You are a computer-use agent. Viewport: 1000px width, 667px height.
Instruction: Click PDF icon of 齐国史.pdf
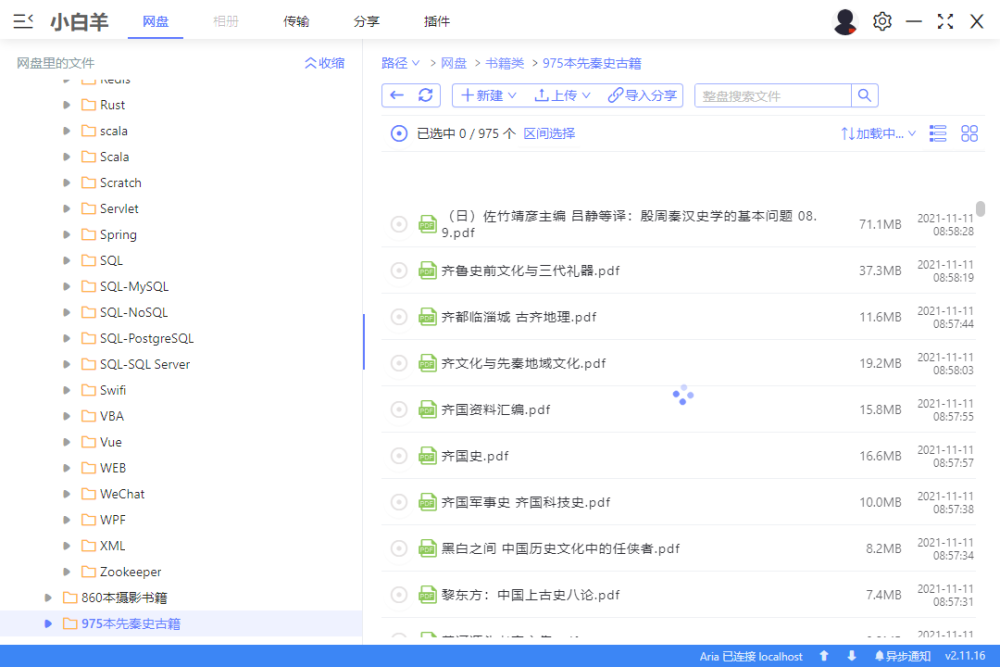(427, 456)
